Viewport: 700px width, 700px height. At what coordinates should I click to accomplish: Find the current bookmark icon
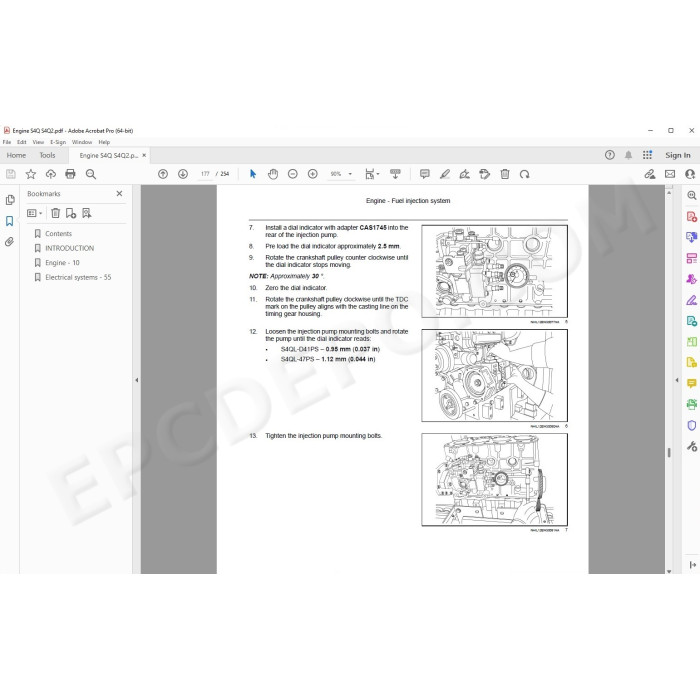tap(87, 213)
